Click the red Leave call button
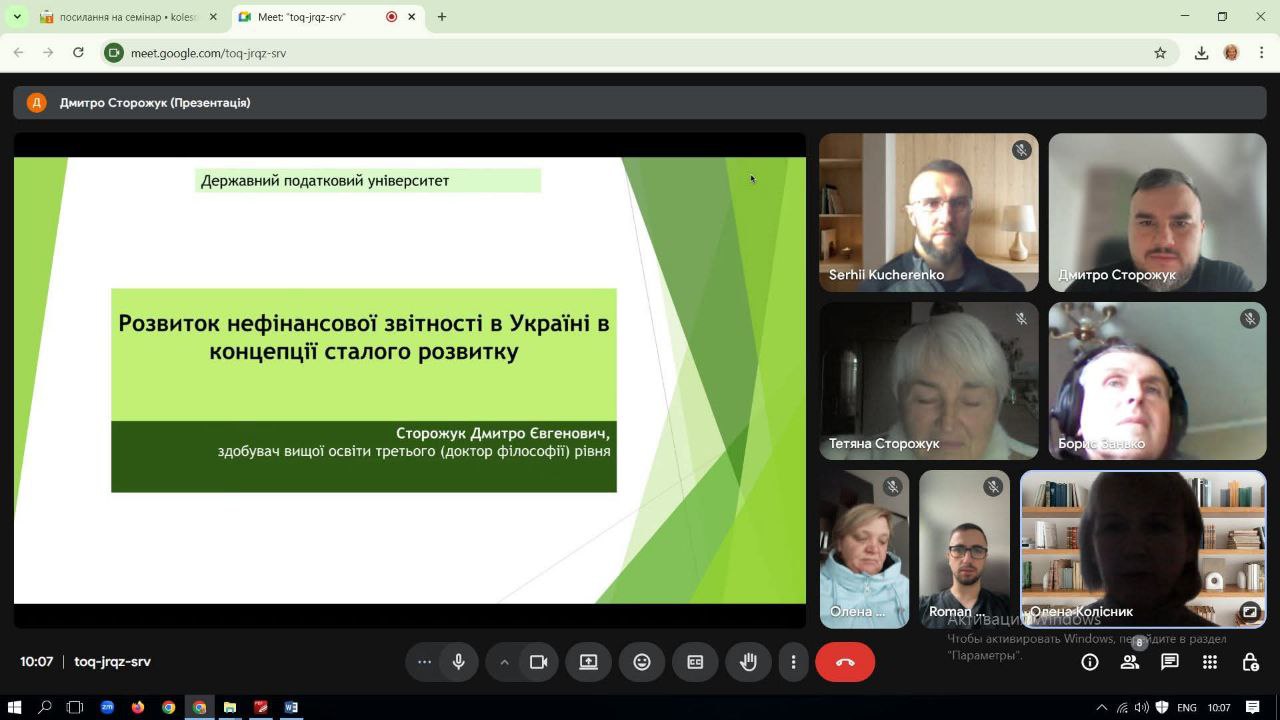The image size is (1280, 720). [845, 662]
